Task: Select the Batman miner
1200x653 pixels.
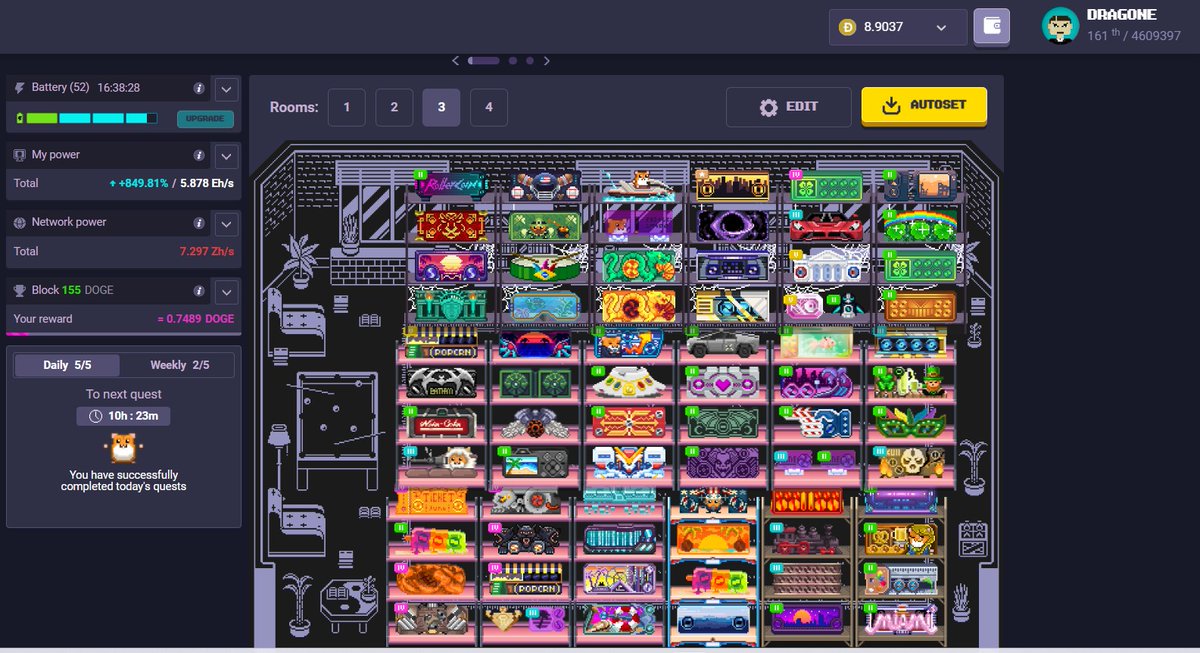Action: tap(442, 383)
